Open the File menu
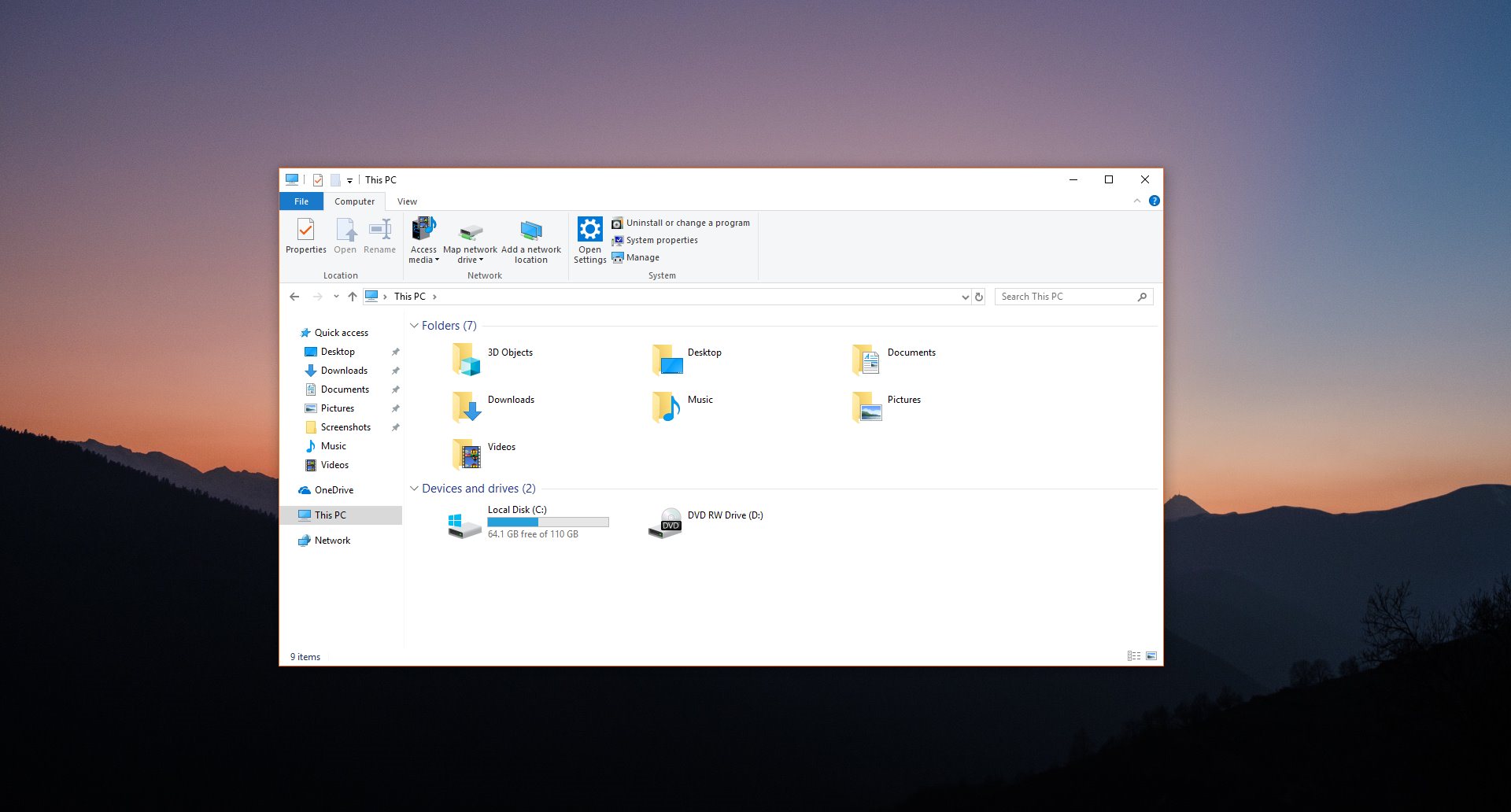 [301, 201]
